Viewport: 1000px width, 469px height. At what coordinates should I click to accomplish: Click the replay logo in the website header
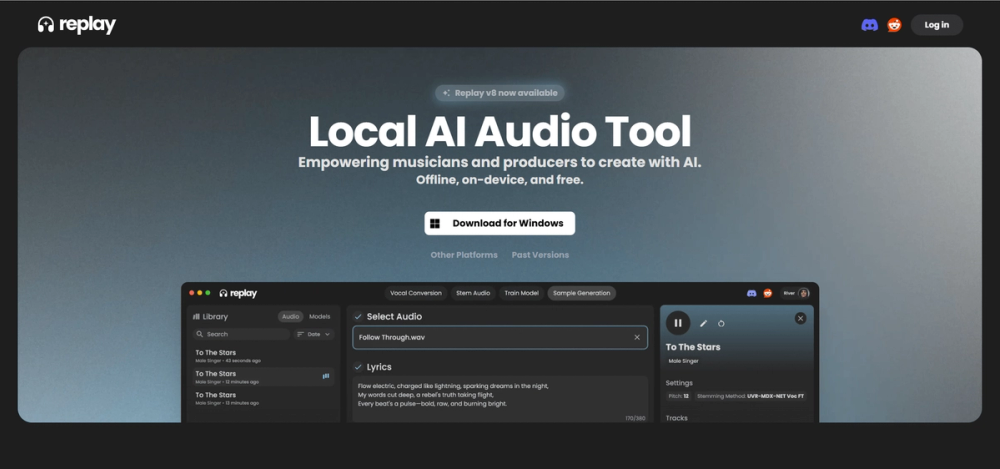77,25
